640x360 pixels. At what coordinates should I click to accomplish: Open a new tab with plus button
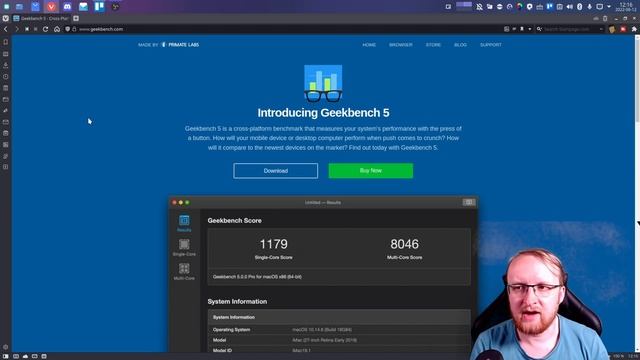[76, 18]
